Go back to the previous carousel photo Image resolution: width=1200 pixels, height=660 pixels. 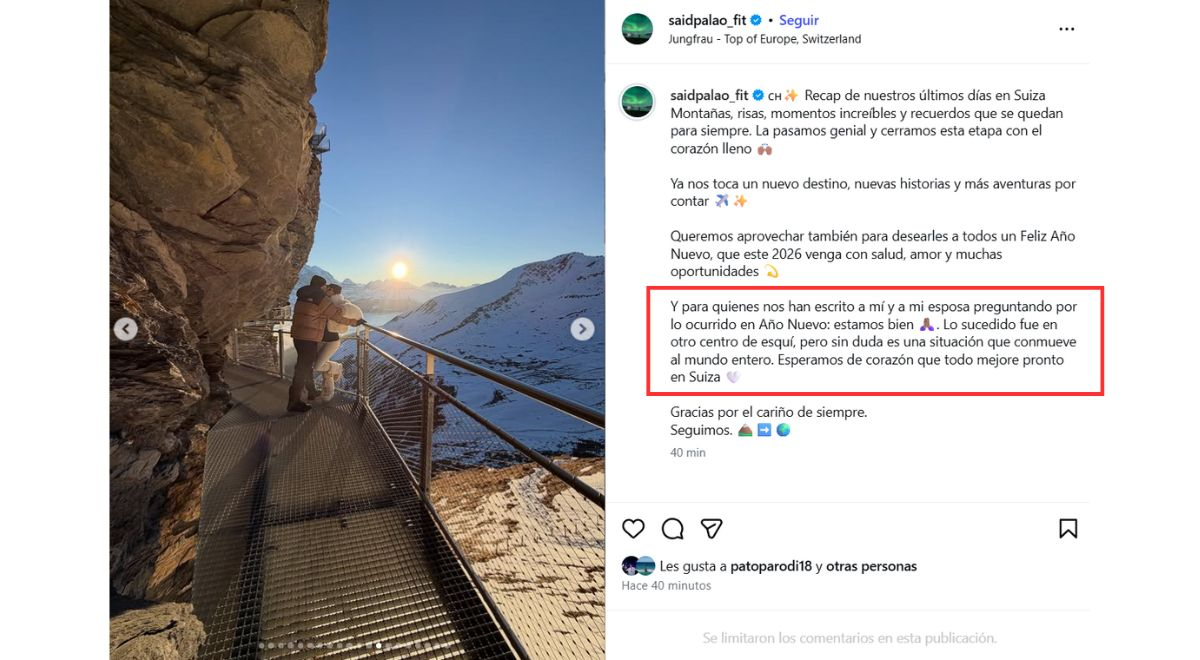point(125,329)
